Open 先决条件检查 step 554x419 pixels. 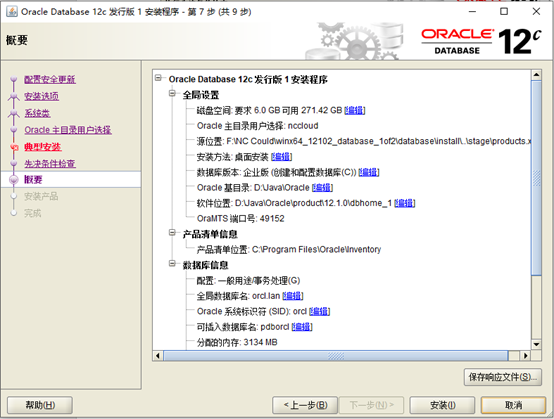50,164
